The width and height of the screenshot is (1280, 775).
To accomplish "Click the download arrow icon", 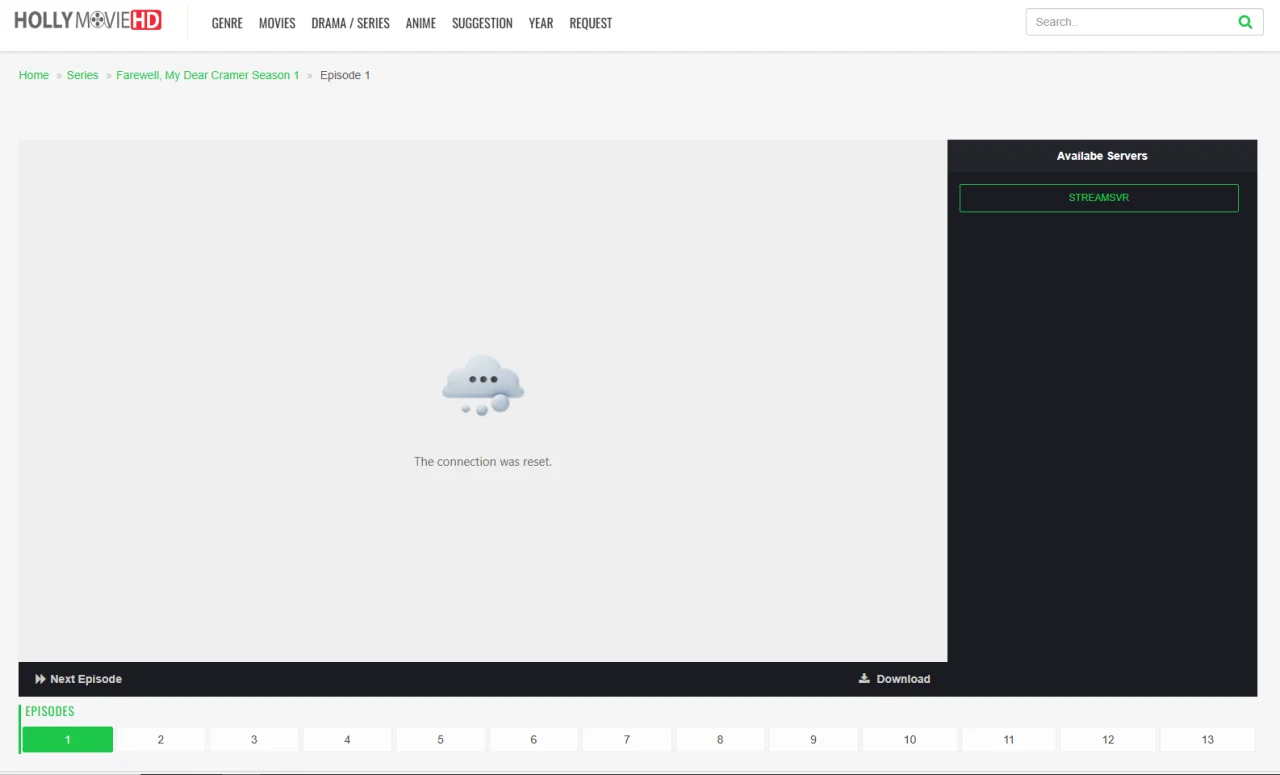I will pos(864,678).
